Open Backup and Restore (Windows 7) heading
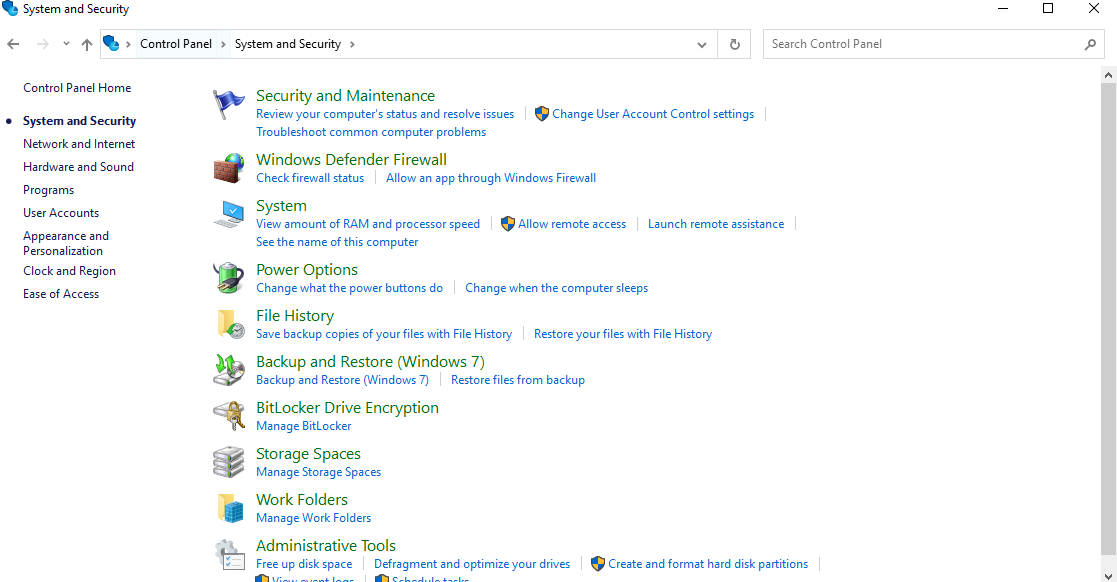Image resolution: width=1117 pixels, height=582 pixels. point(370,362)
